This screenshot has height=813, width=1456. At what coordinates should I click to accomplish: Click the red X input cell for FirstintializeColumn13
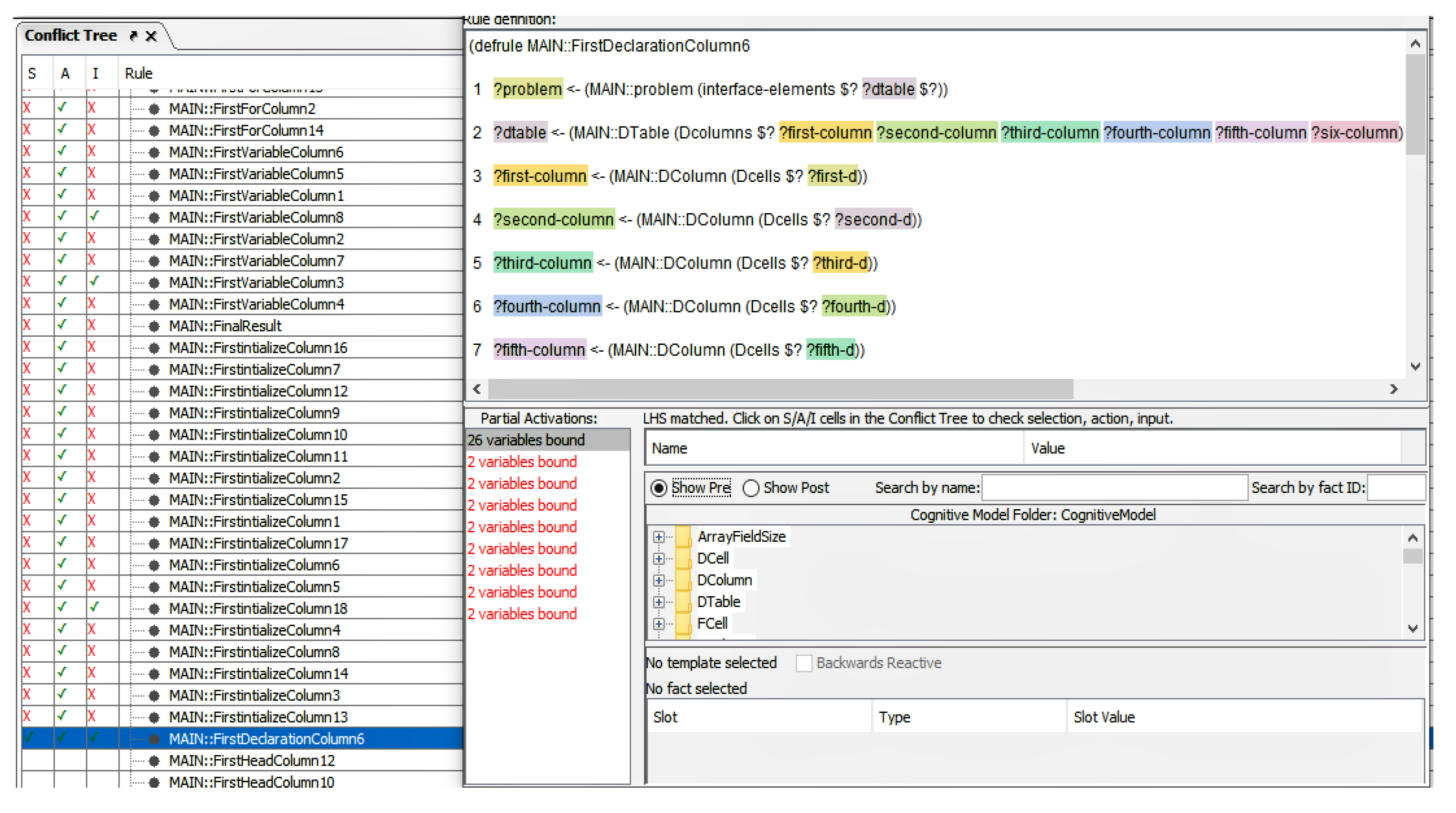(92, 716)
